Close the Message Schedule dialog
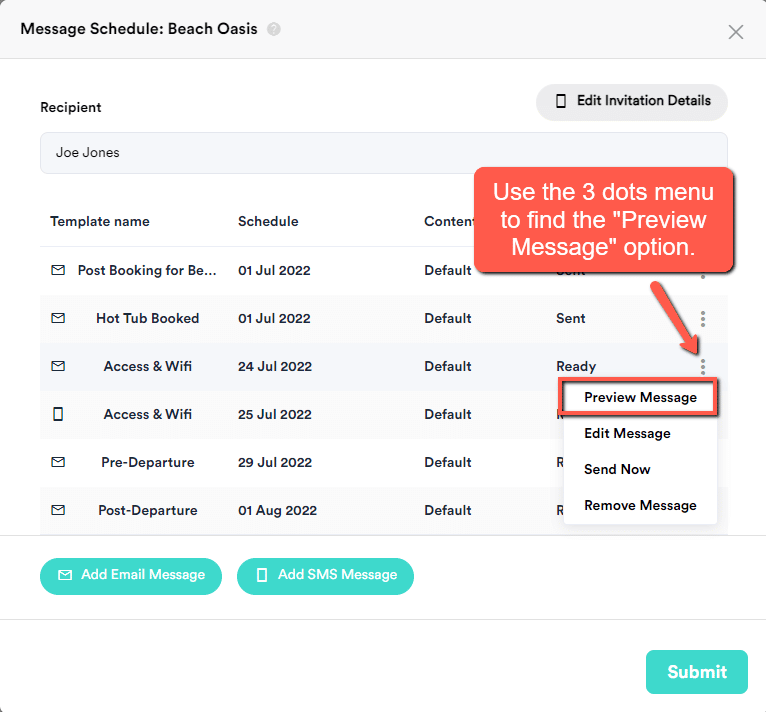Viewport: 766px width, 712px height. point(735,32)
